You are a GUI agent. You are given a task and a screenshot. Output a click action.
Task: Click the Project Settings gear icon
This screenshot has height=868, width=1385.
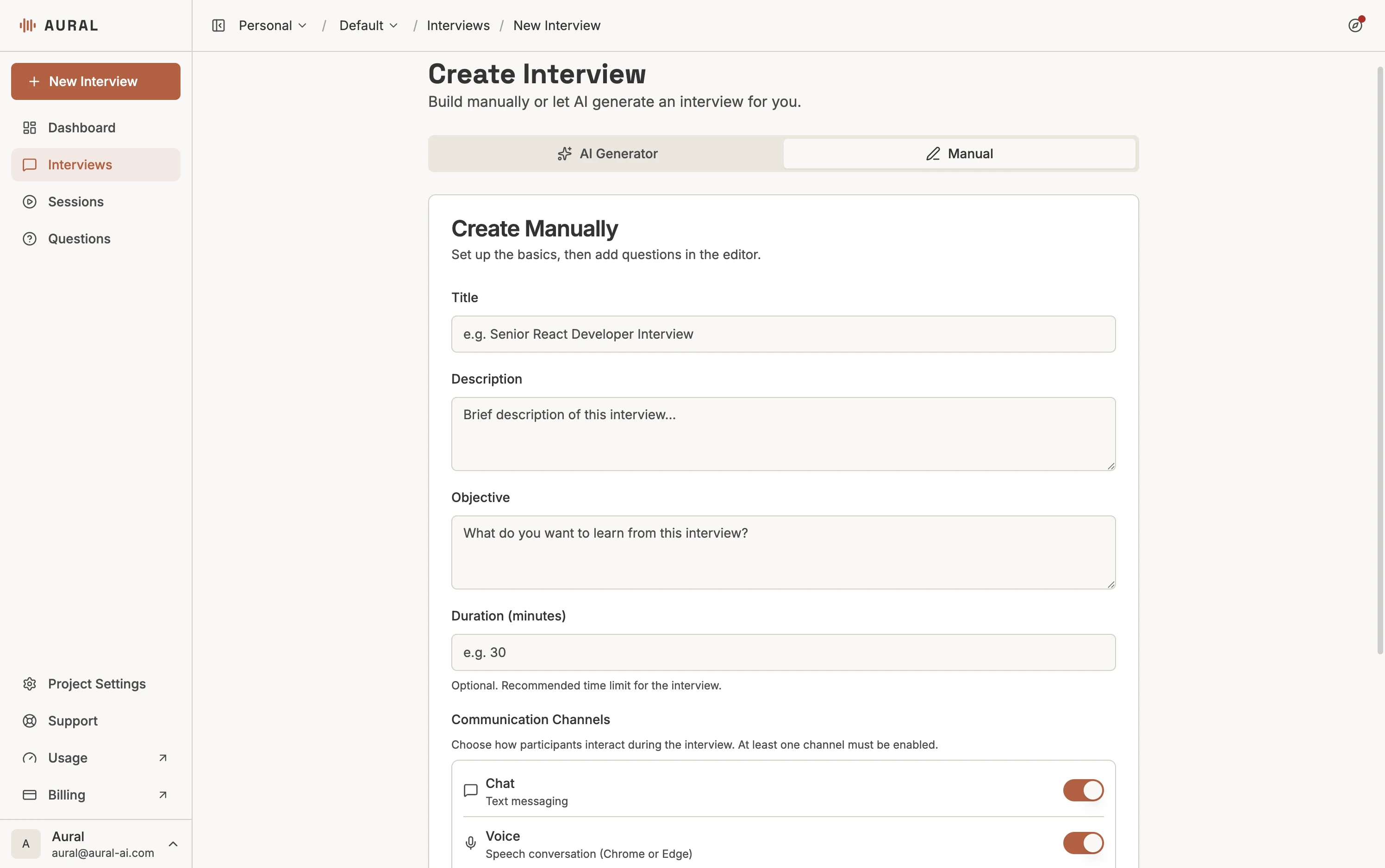[29, 684]
